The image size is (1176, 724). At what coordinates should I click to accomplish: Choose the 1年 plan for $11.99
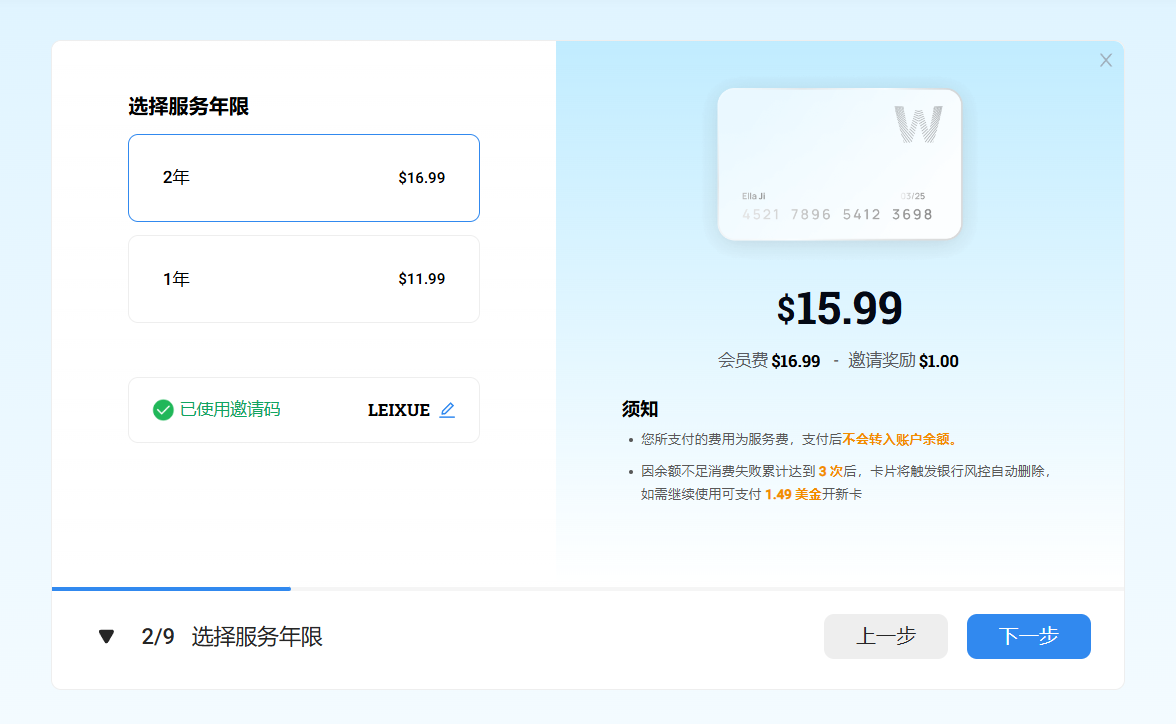303,279
